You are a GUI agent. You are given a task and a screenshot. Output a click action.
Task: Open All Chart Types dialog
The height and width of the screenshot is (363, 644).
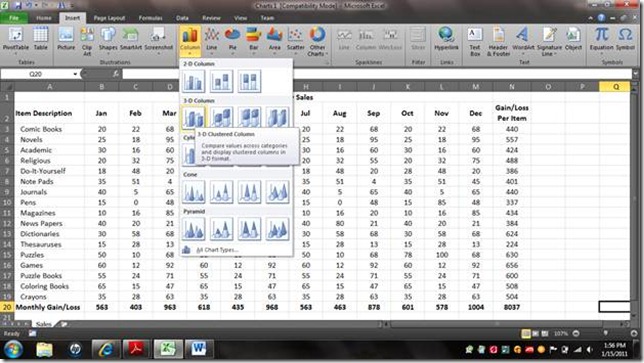coord(217,250)
